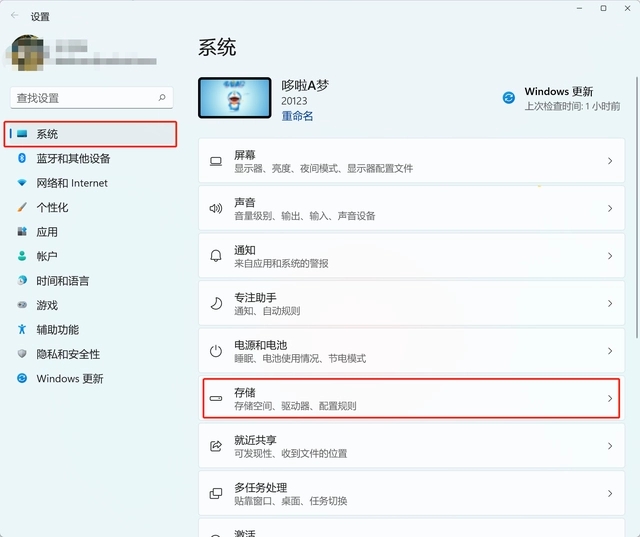Switch to 个性化 settings
This screenshot has width=640, height=537.
click(x=90, y=207)
